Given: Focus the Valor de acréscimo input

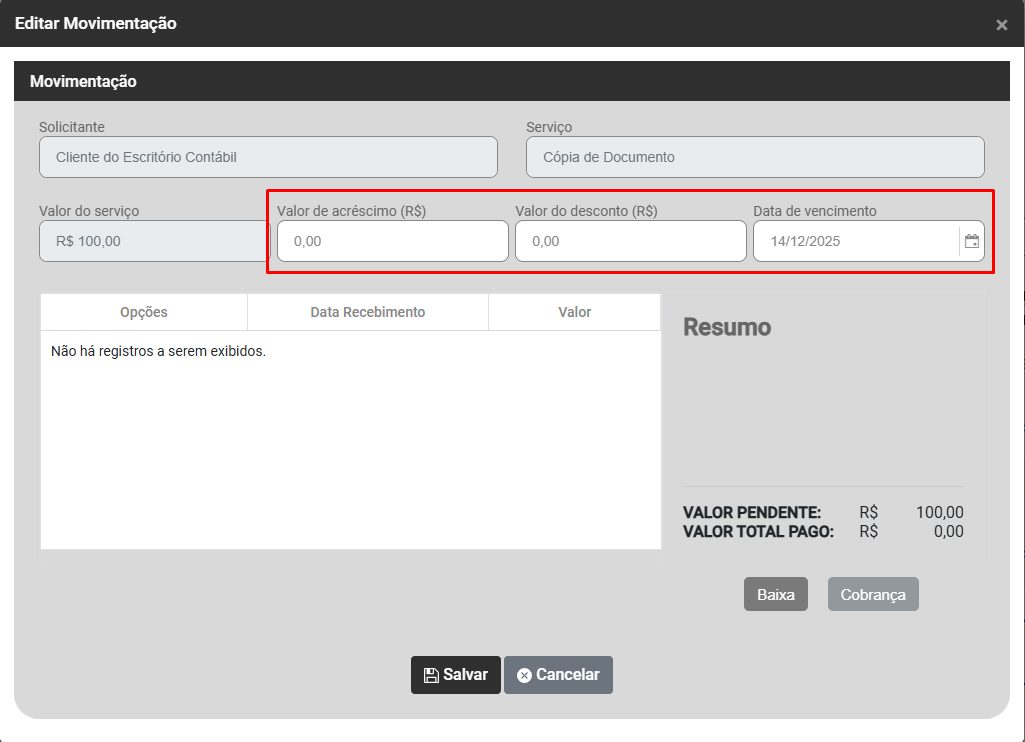Looking at the screenshot, I should [392, 241].
